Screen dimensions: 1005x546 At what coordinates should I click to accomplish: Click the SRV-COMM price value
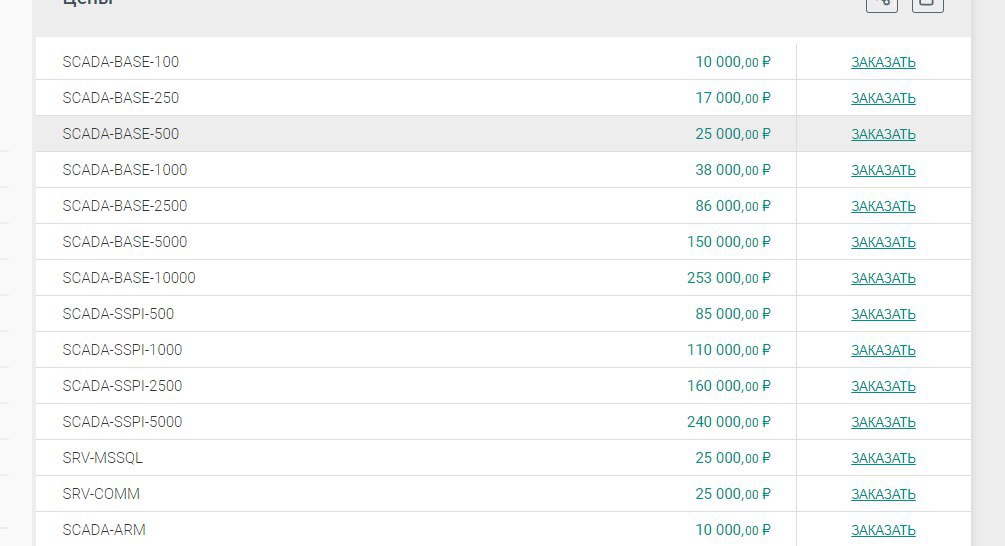click(x=733, y=493)
